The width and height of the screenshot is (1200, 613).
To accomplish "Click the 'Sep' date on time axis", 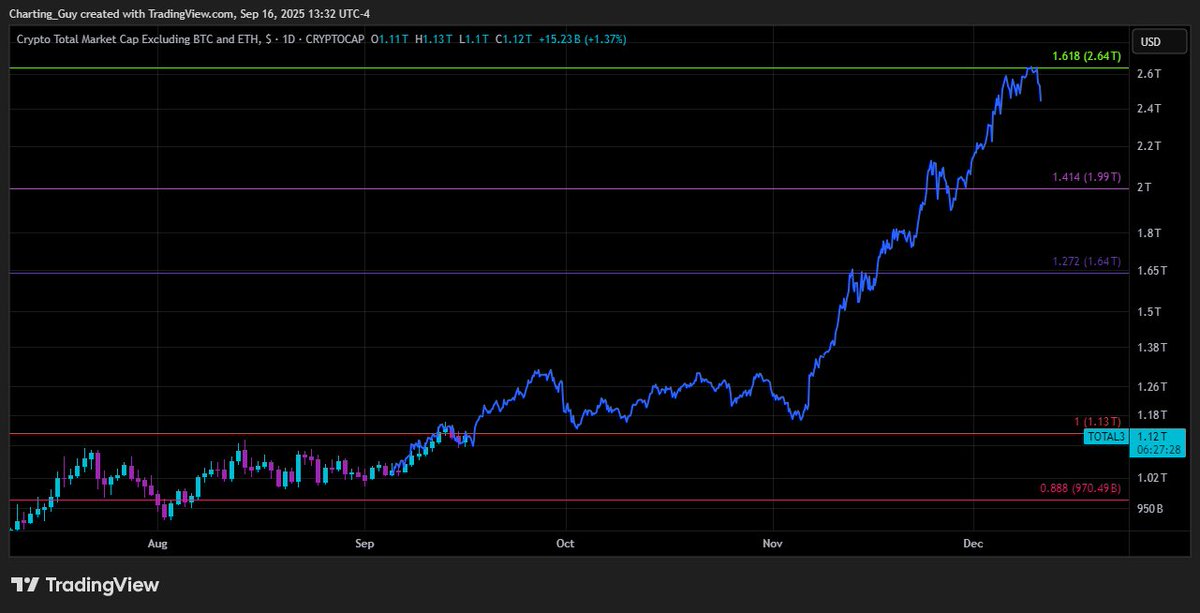I will click(364, 544).
